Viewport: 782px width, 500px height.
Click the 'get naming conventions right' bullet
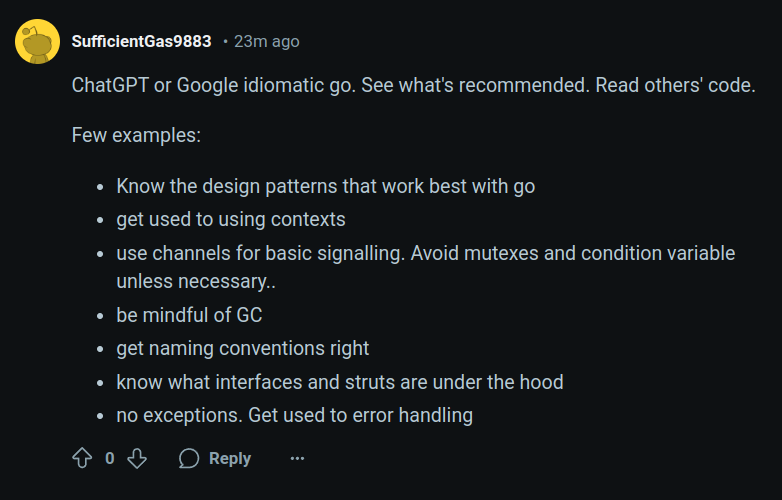(243, 348)
